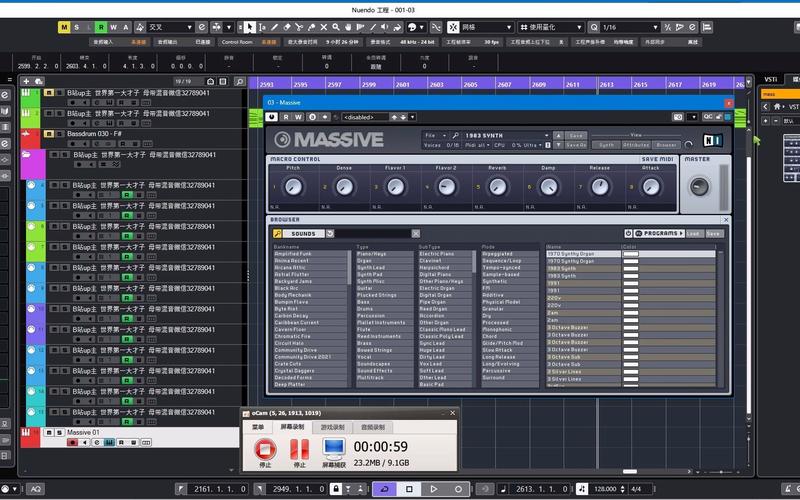Open the oCam 游戏录制 tab
Image resolution: width=800 pixels, height=500 pixels.
[x=333, y=427]
